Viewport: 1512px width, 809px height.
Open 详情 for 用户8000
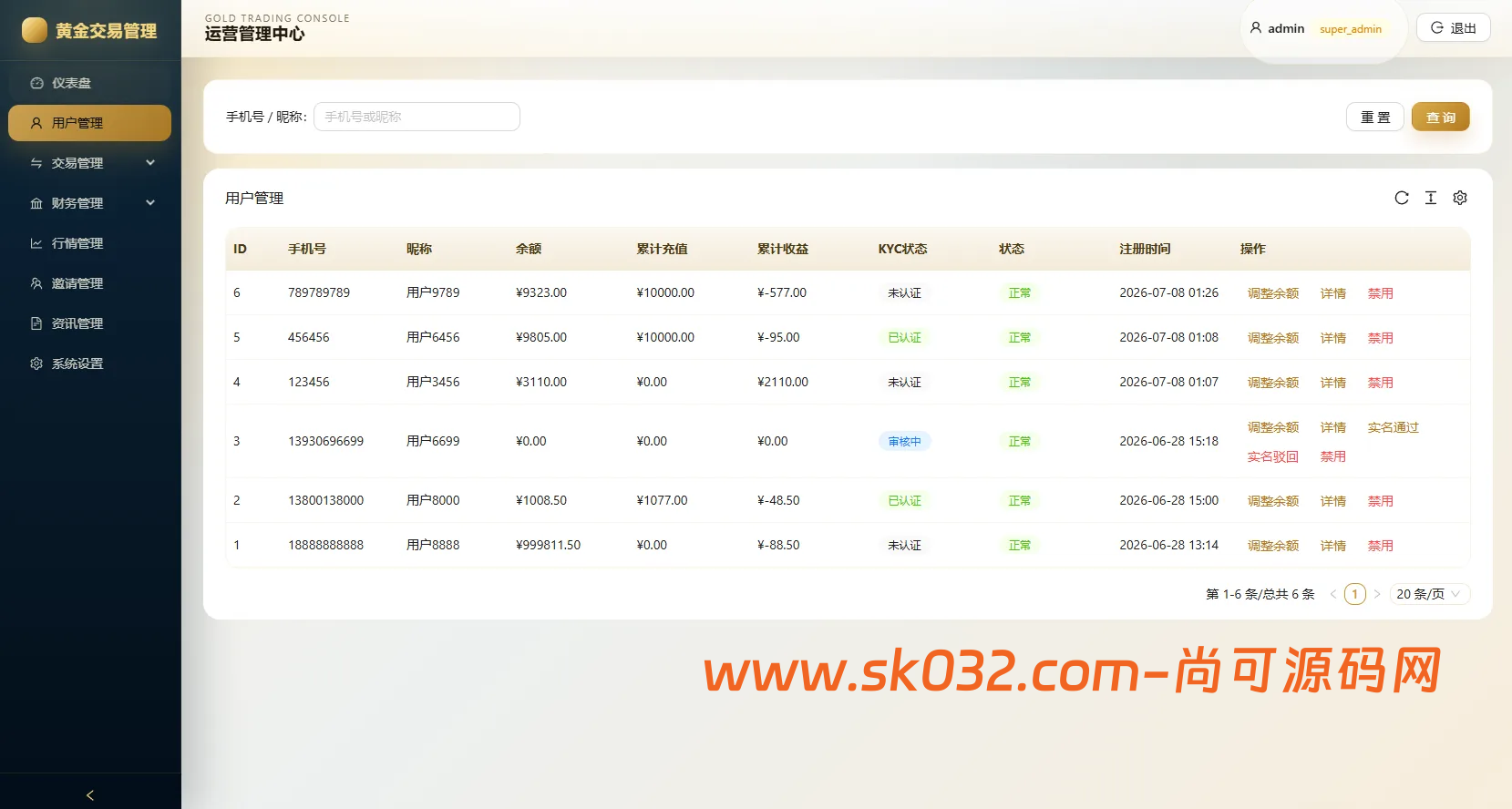click(1332, 501)
